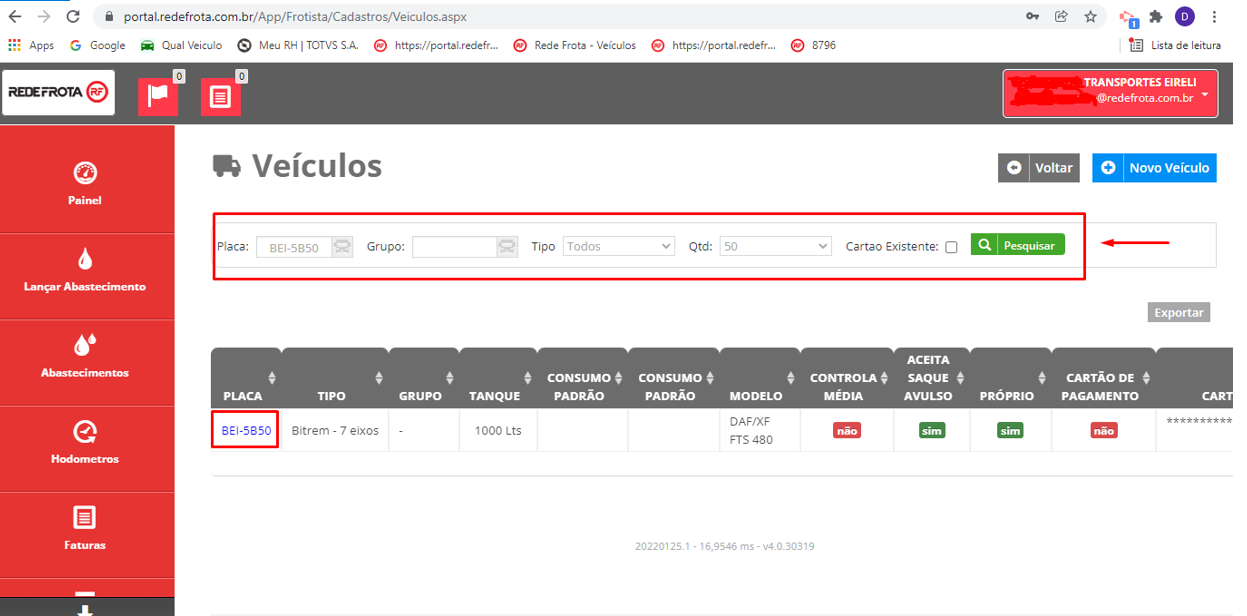Click the Novo Veículo button
The image size is (1247, 616).
1155,168
